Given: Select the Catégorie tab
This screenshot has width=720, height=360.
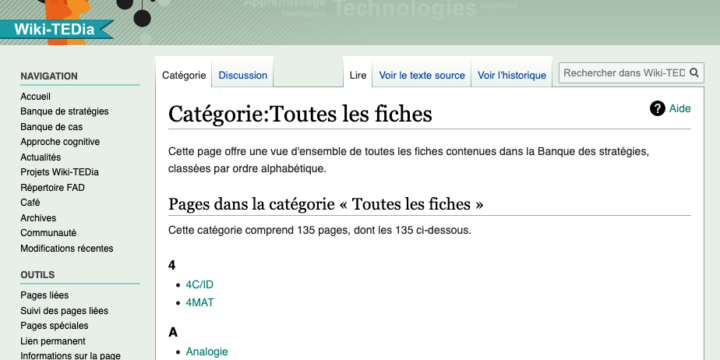Looking at the screenshot, I should point(184,75).
